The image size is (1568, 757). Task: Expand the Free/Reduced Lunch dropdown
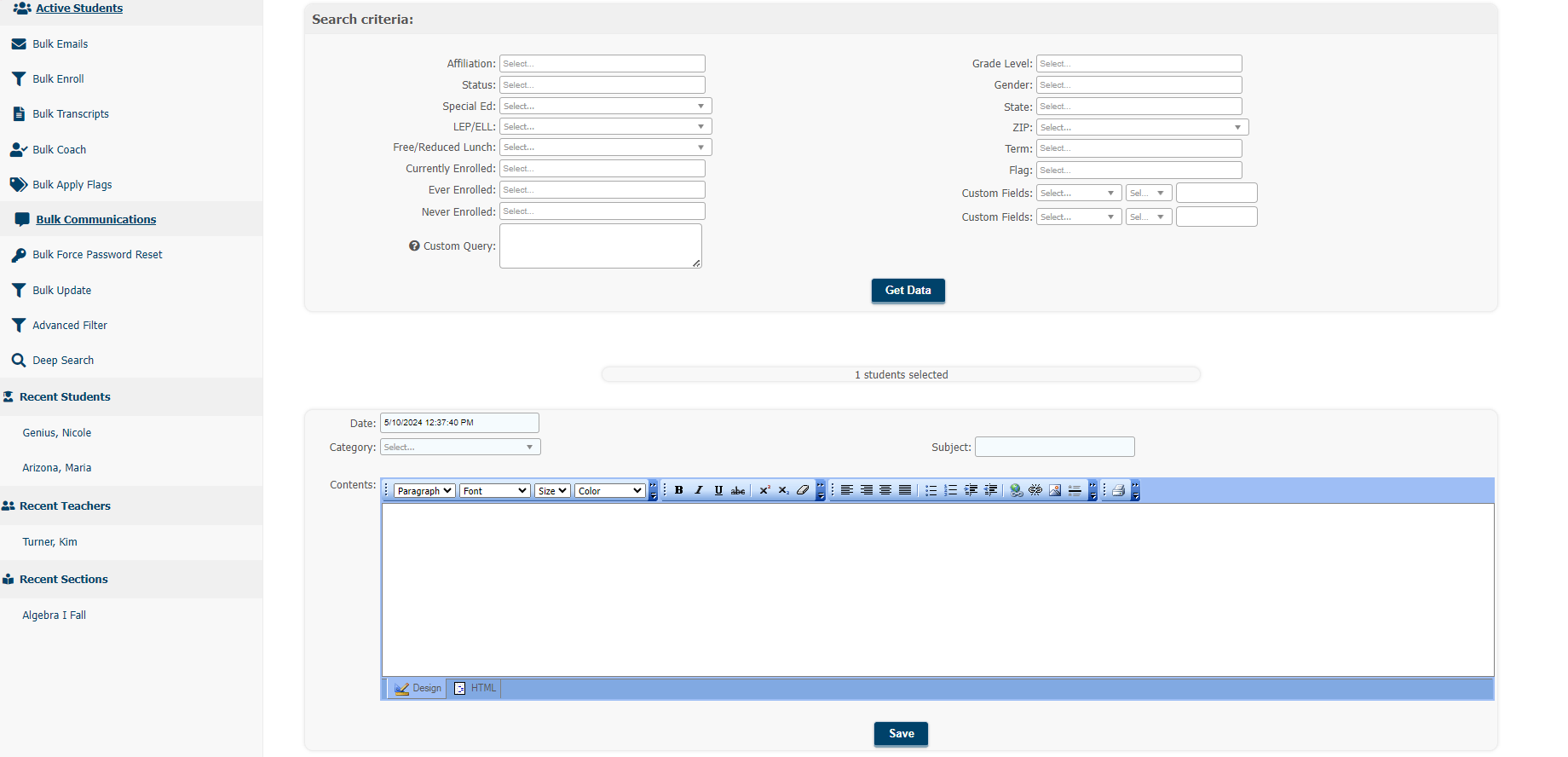(x=606, y=147)
